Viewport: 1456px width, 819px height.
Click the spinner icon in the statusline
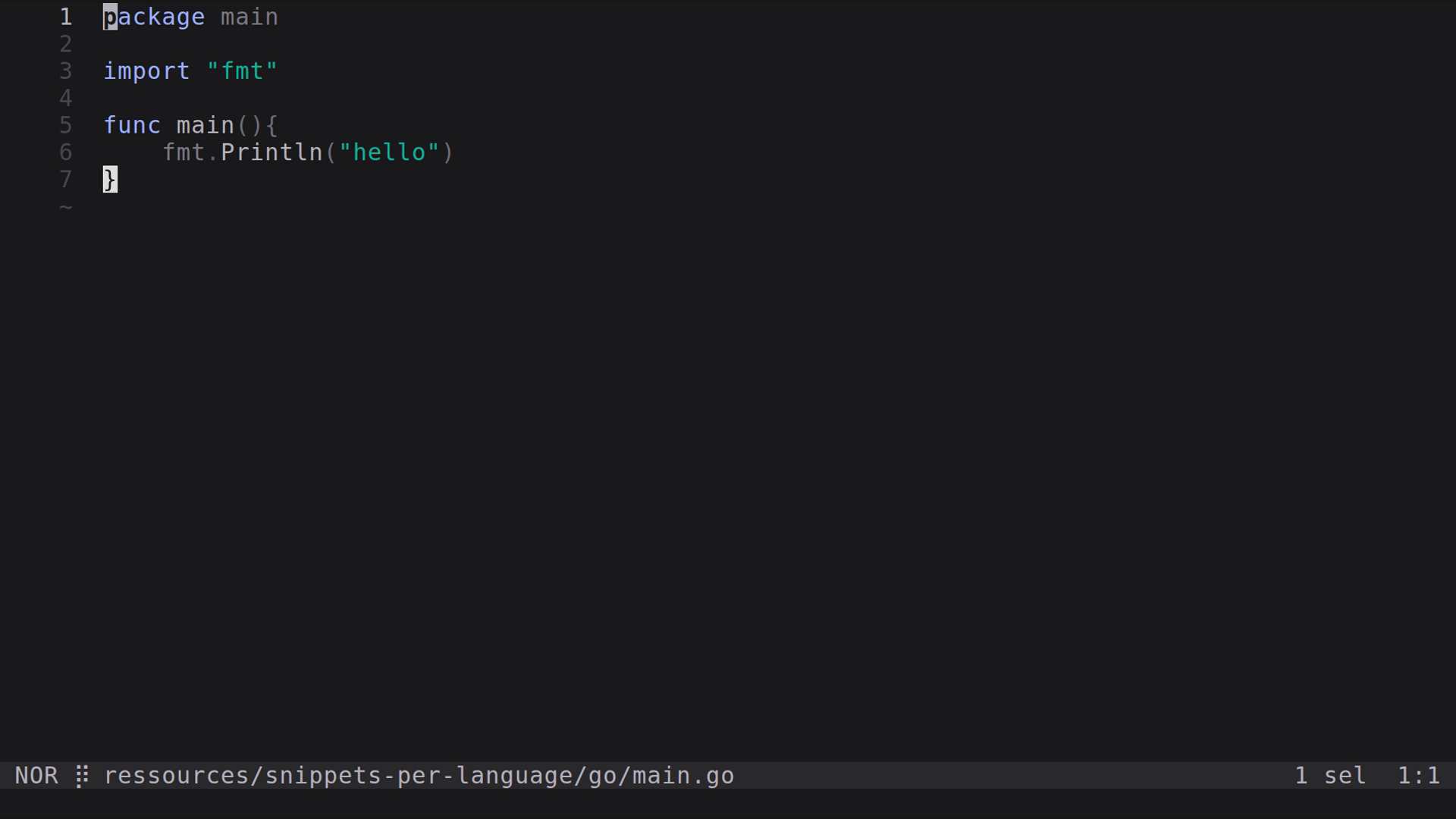pyautogui.click(x=82, y=776)
